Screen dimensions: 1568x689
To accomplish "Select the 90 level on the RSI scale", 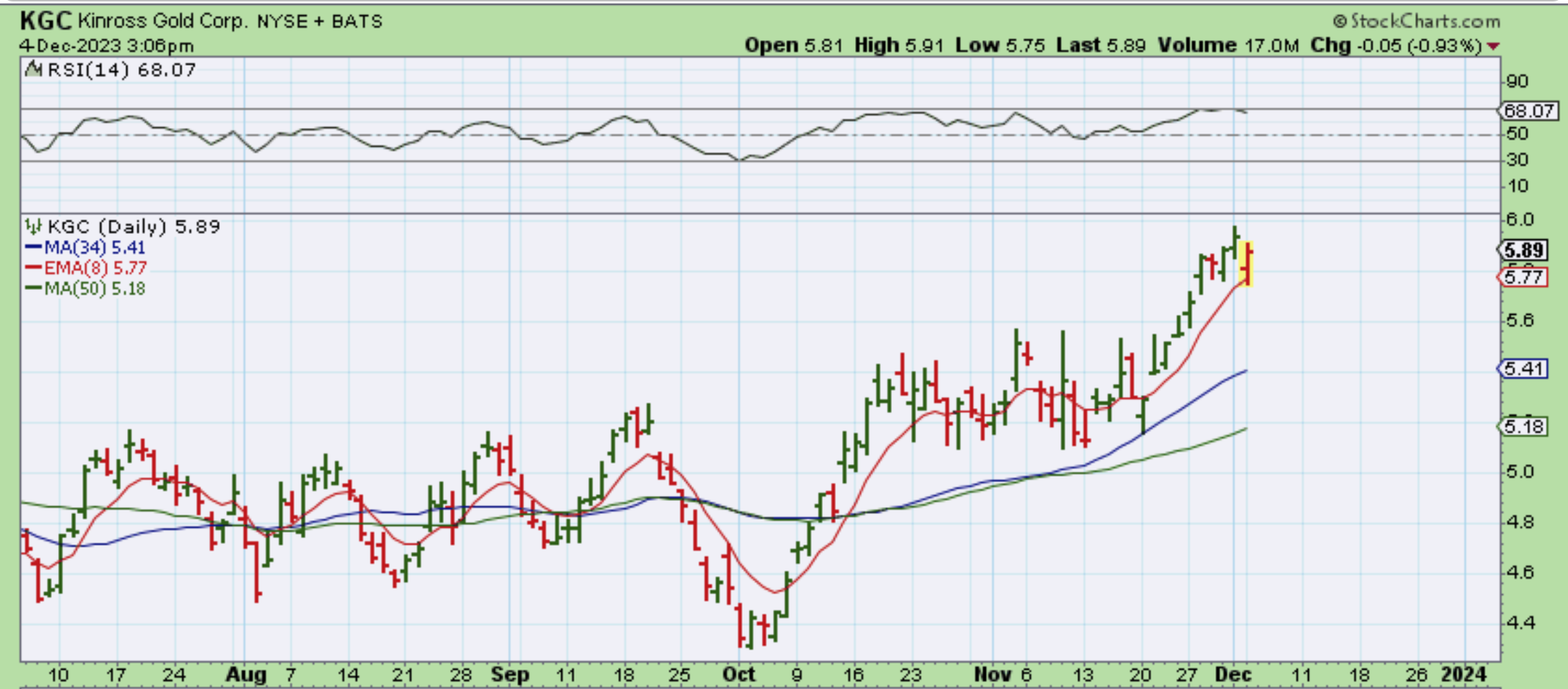I will pyautogui.click(x=1517, y=82).
